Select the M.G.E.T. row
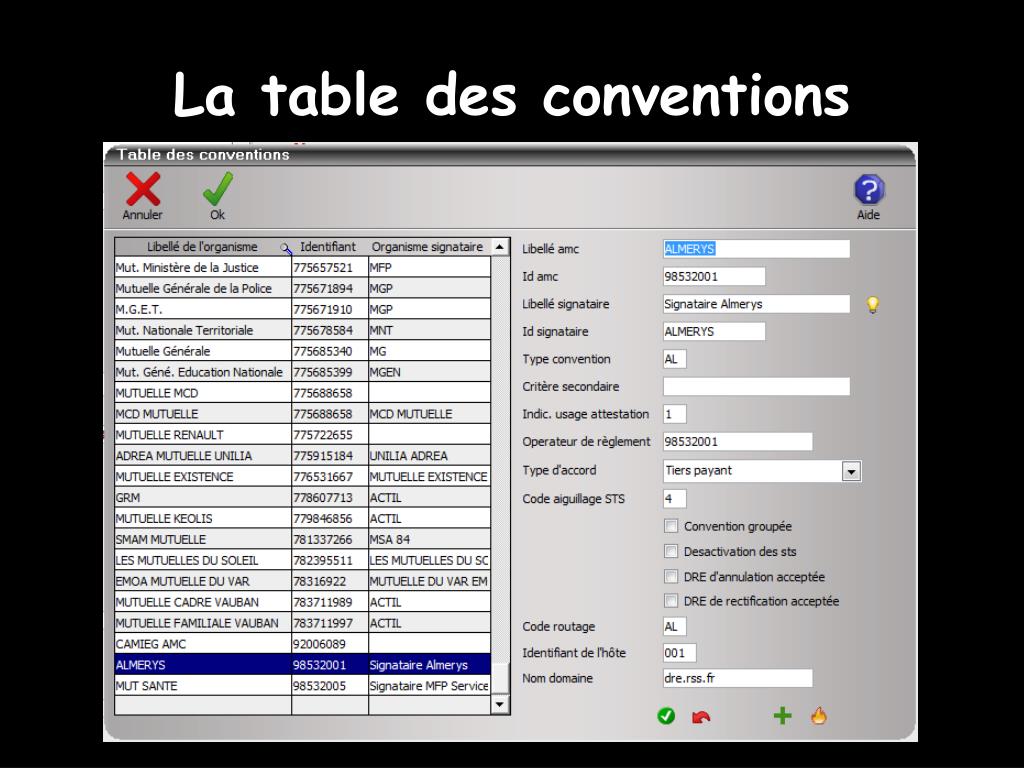1024x768 pixels. [x=302, y=309]
